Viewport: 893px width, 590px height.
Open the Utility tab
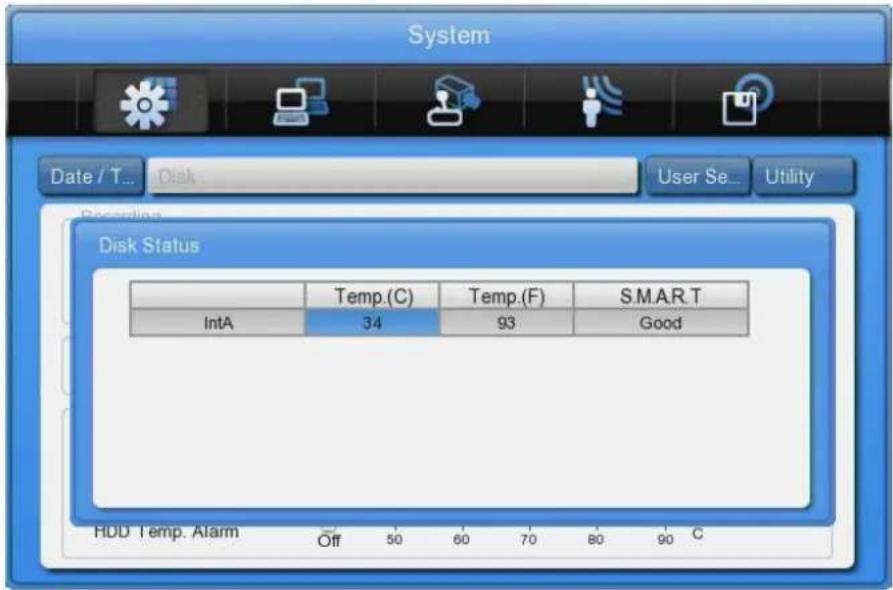[804, 176]
